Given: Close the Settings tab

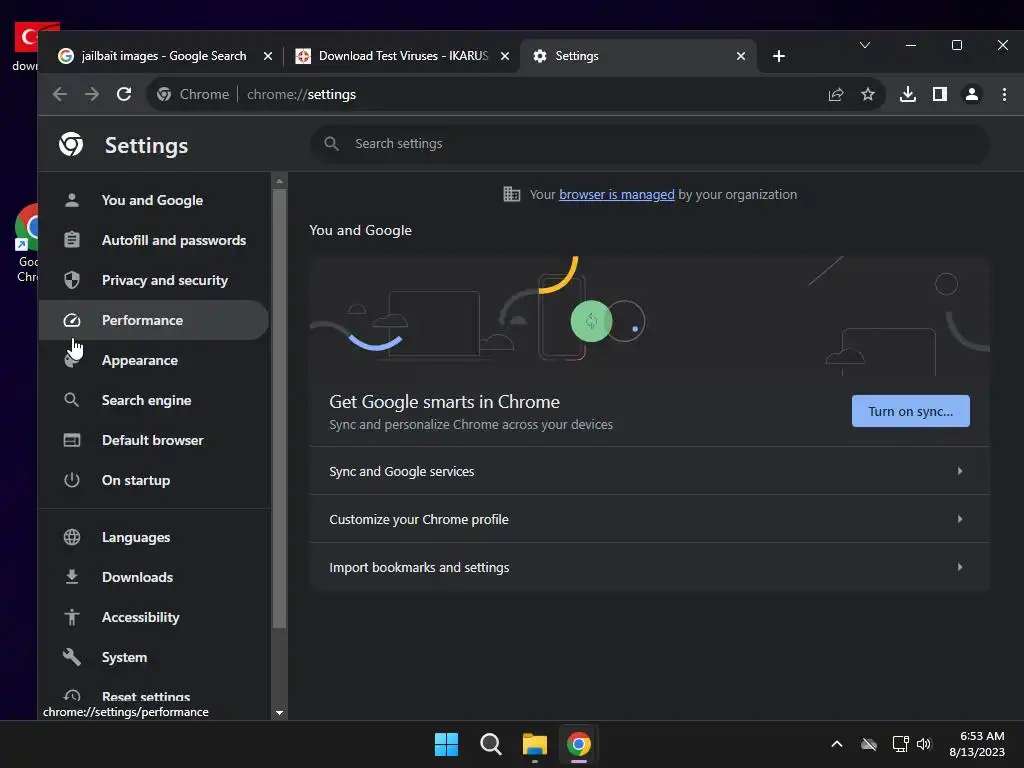Looking at the screenshot, I should 741,56.
